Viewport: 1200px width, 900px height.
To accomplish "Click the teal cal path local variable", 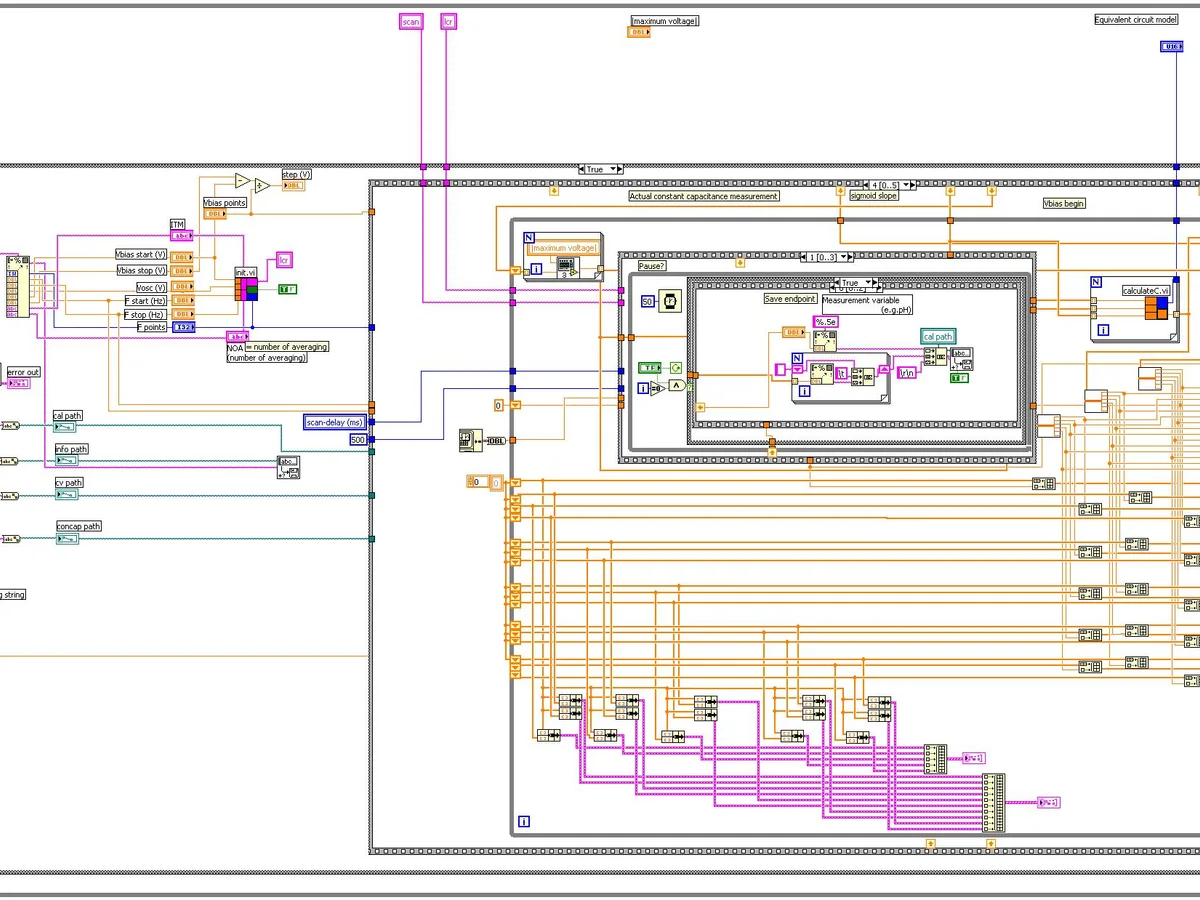I will 938,337.
